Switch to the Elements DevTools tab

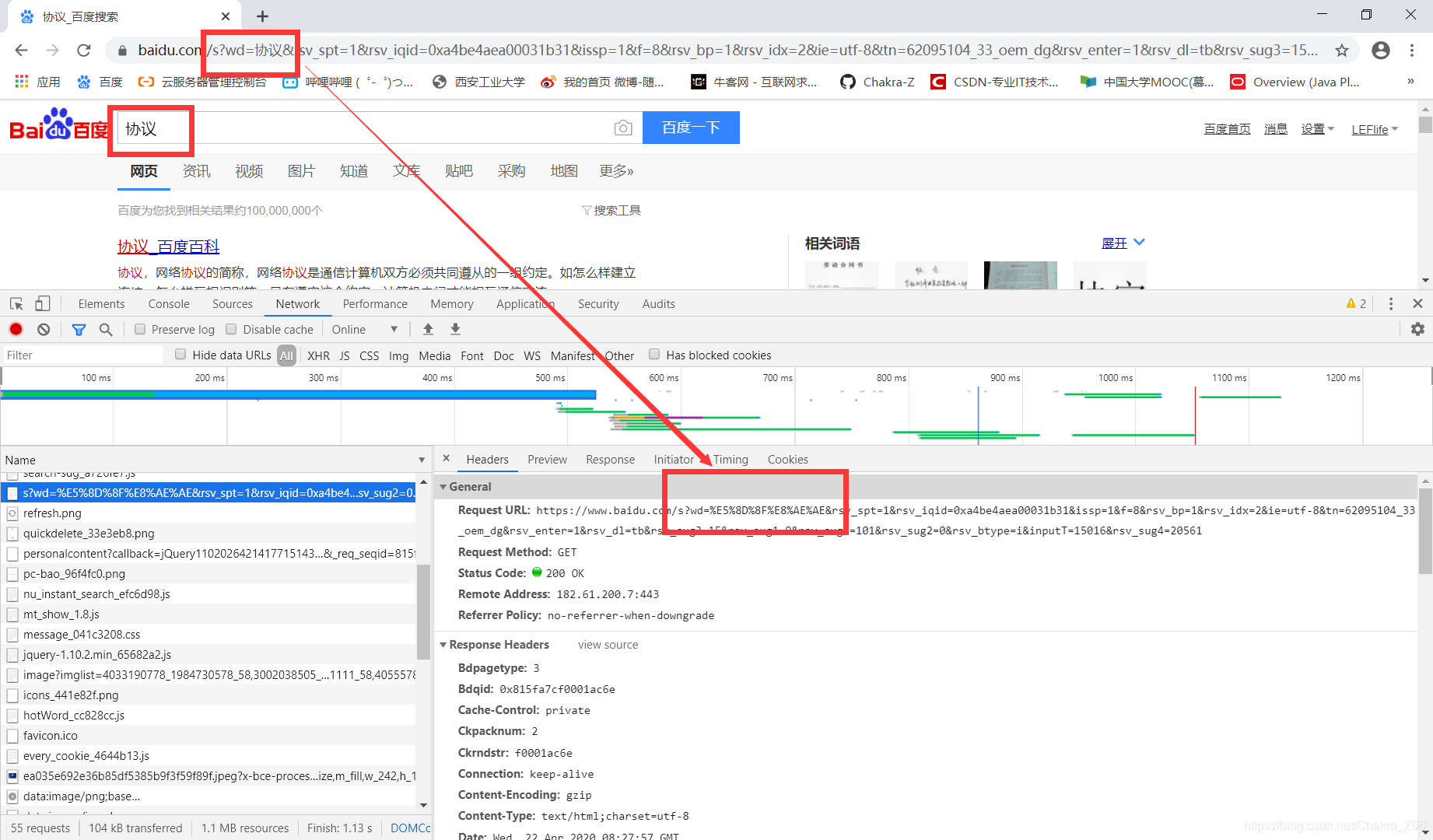(x=101, y=304)
